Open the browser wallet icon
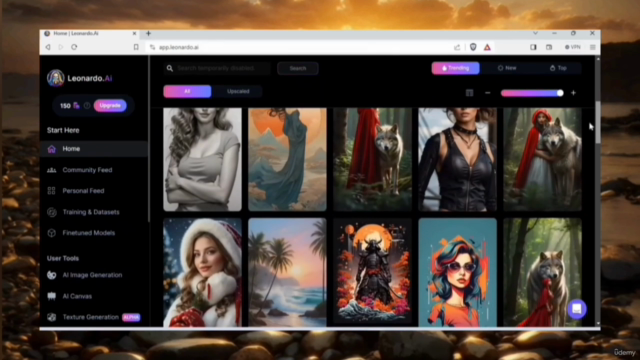 click(x=549, y=47)
